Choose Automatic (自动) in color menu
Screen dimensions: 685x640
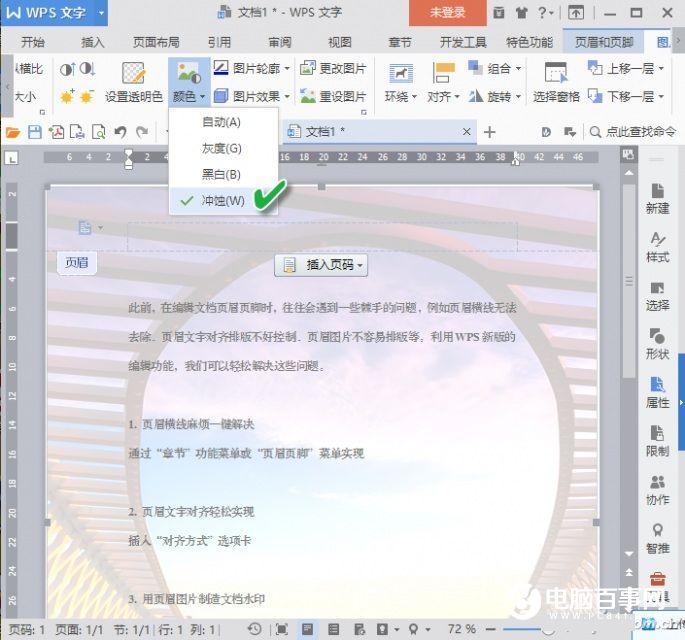tap(223, 122)
